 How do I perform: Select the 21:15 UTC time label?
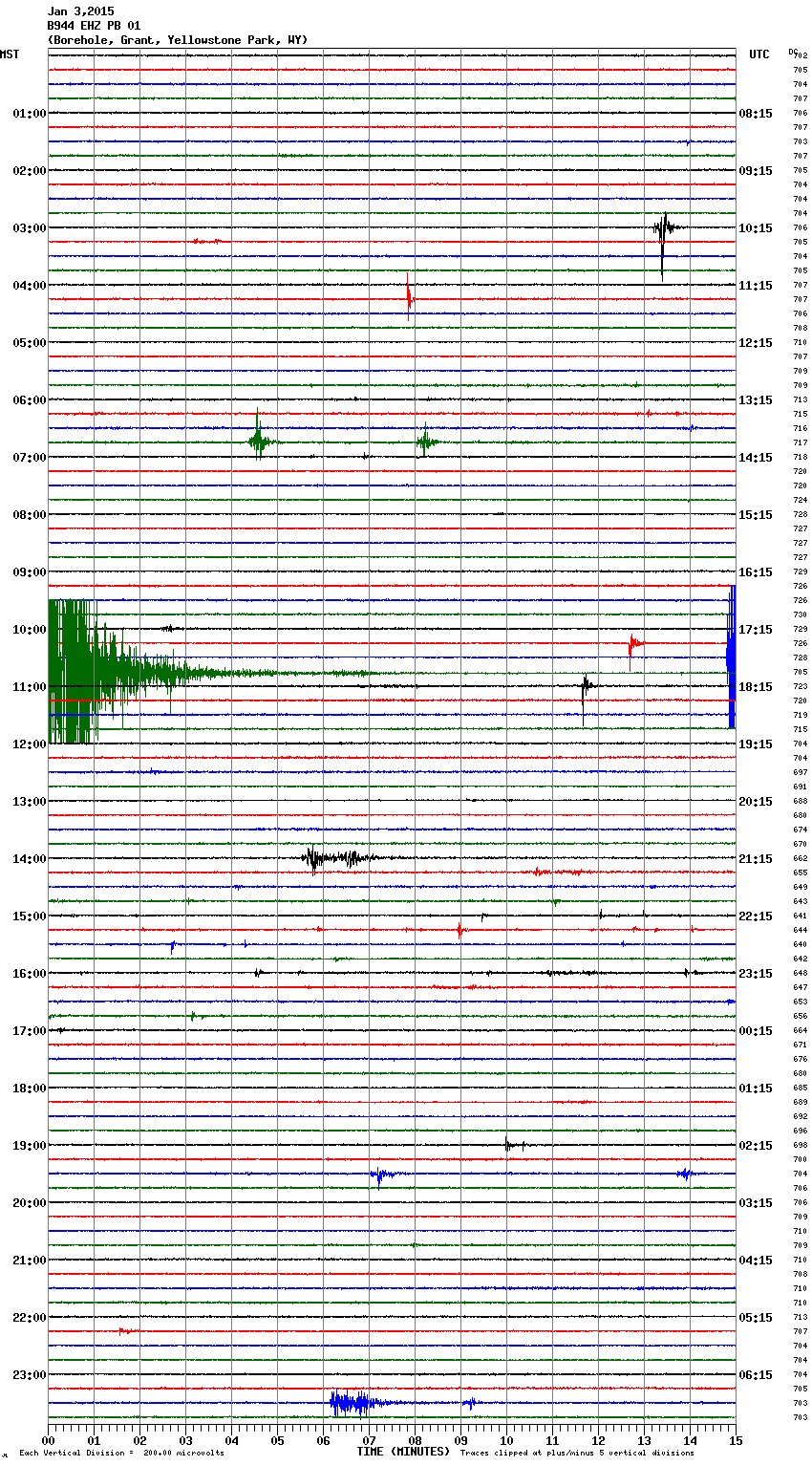[756, 859]
